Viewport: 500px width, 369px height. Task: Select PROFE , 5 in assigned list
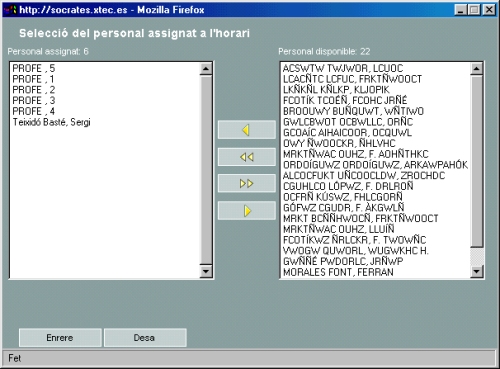tap(34, 68)
